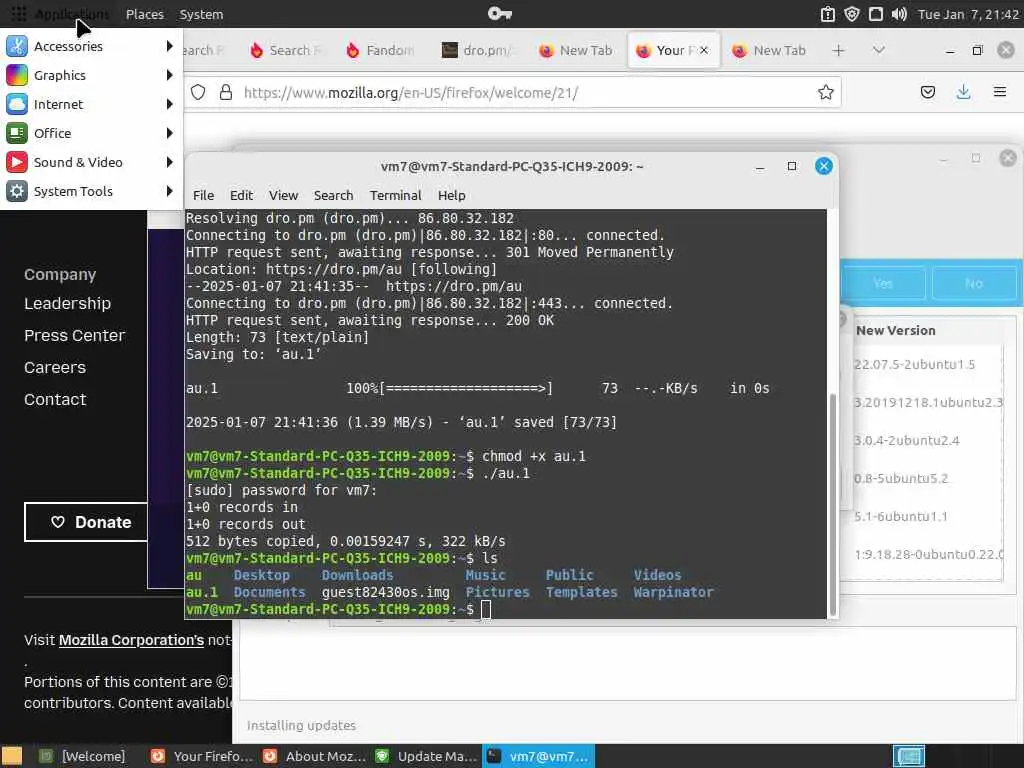The height and width of the screenshot is (768, 1024).
Task: Open terminal Edit menu
Action: (241, 195)
